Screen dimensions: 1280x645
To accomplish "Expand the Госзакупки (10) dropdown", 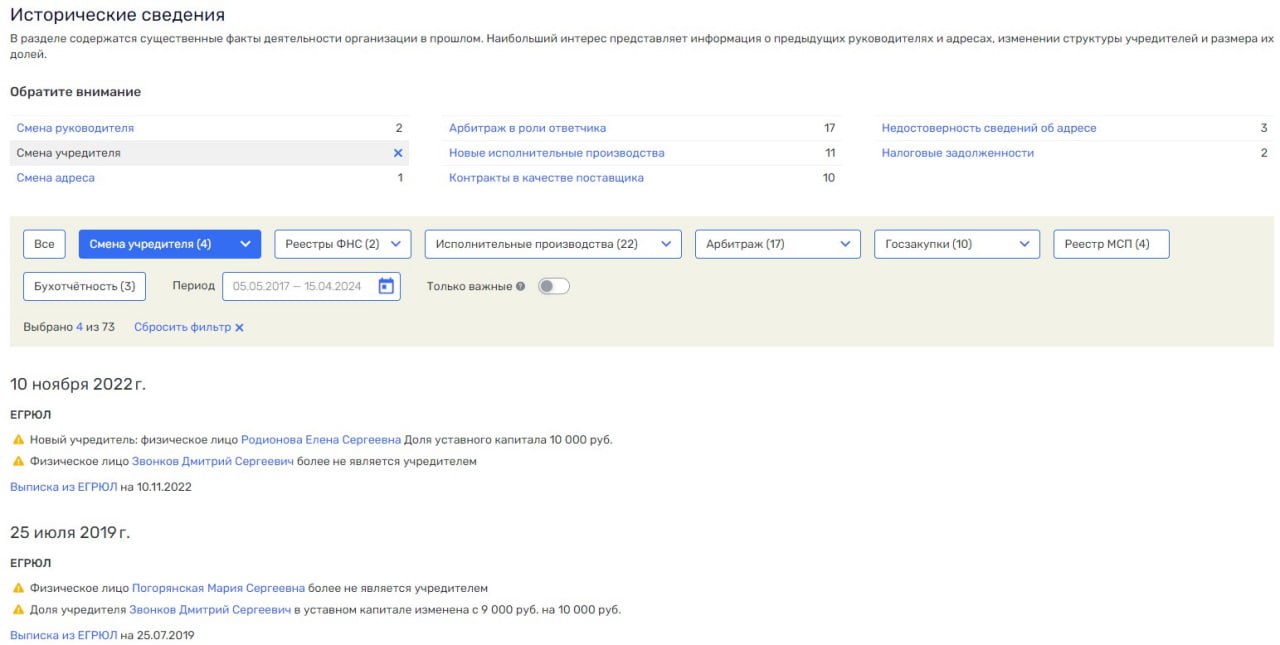I will pos(1023,243).
